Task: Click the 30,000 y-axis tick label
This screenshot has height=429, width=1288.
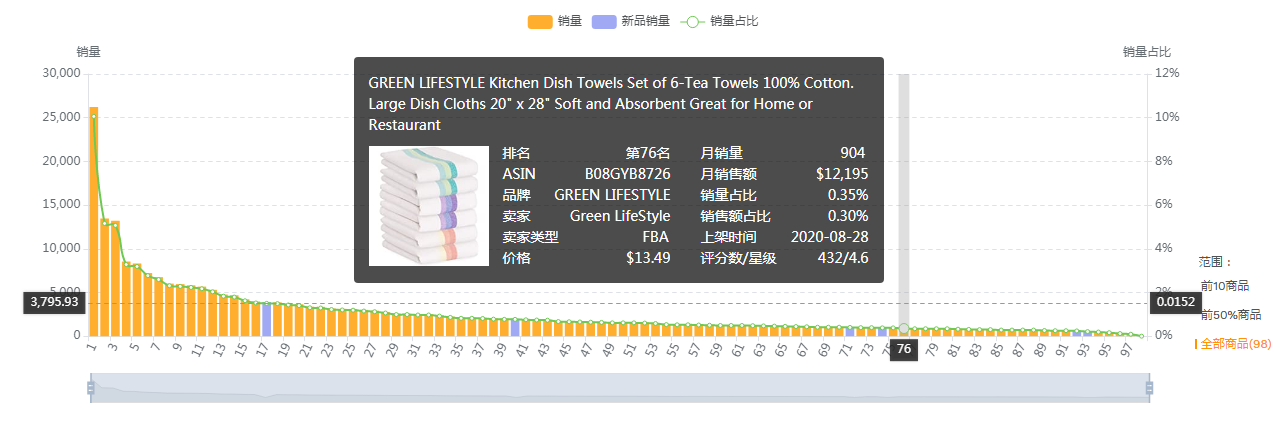Action: [60, 74]
